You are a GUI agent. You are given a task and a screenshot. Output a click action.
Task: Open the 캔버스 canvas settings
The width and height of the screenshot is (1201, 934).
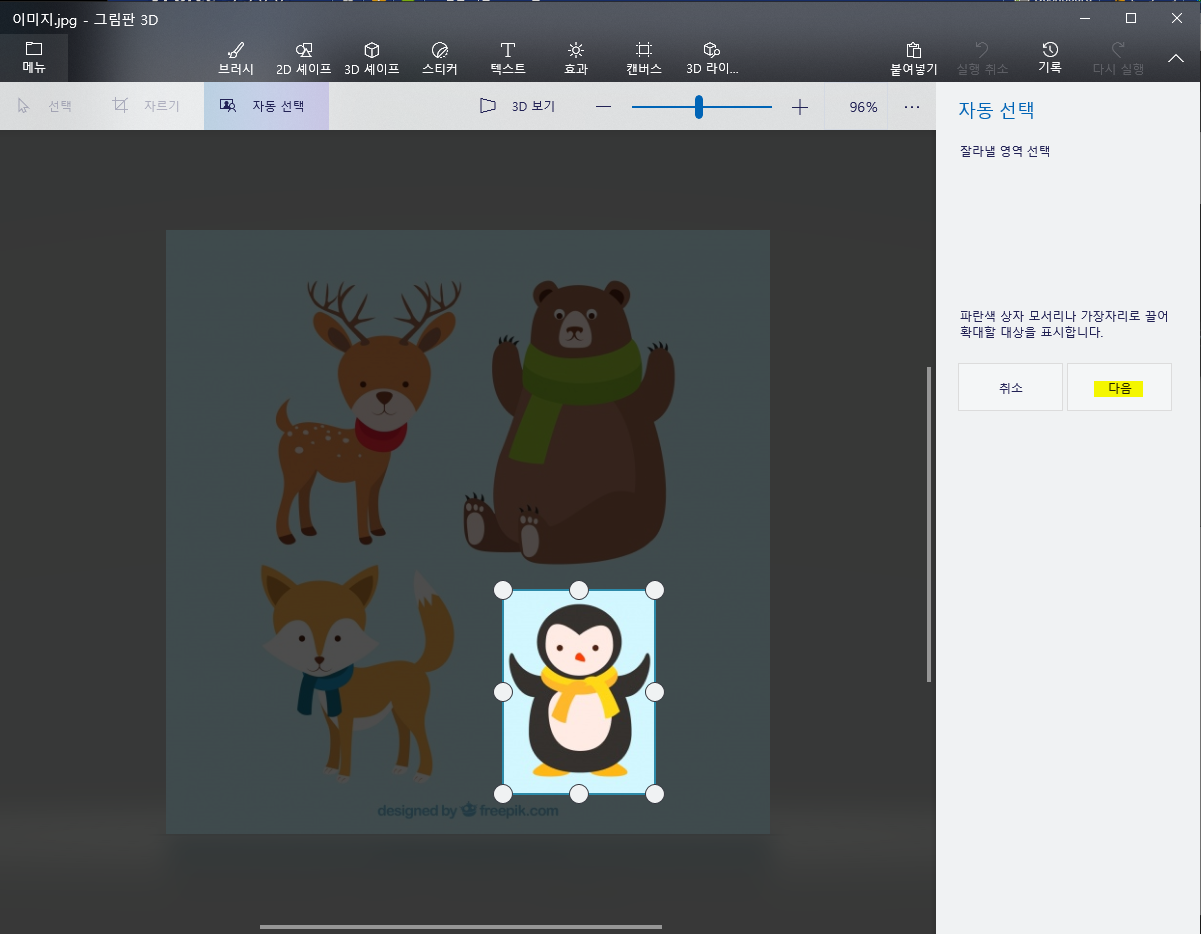(x=644, y=58)
